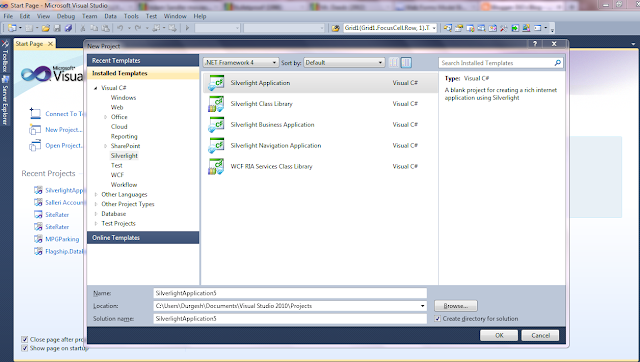Click the Start Debugging play icon
The height and width of the screenshot is (362, 640).
[x=187, y=28]
